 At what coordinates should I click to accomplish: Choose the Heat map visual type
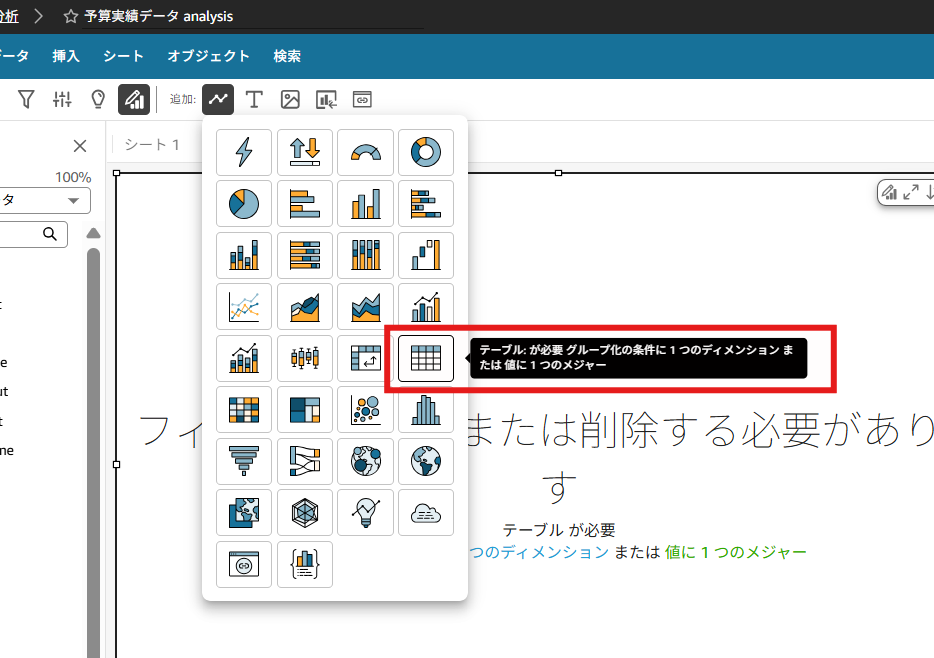[x=244, y=410]
